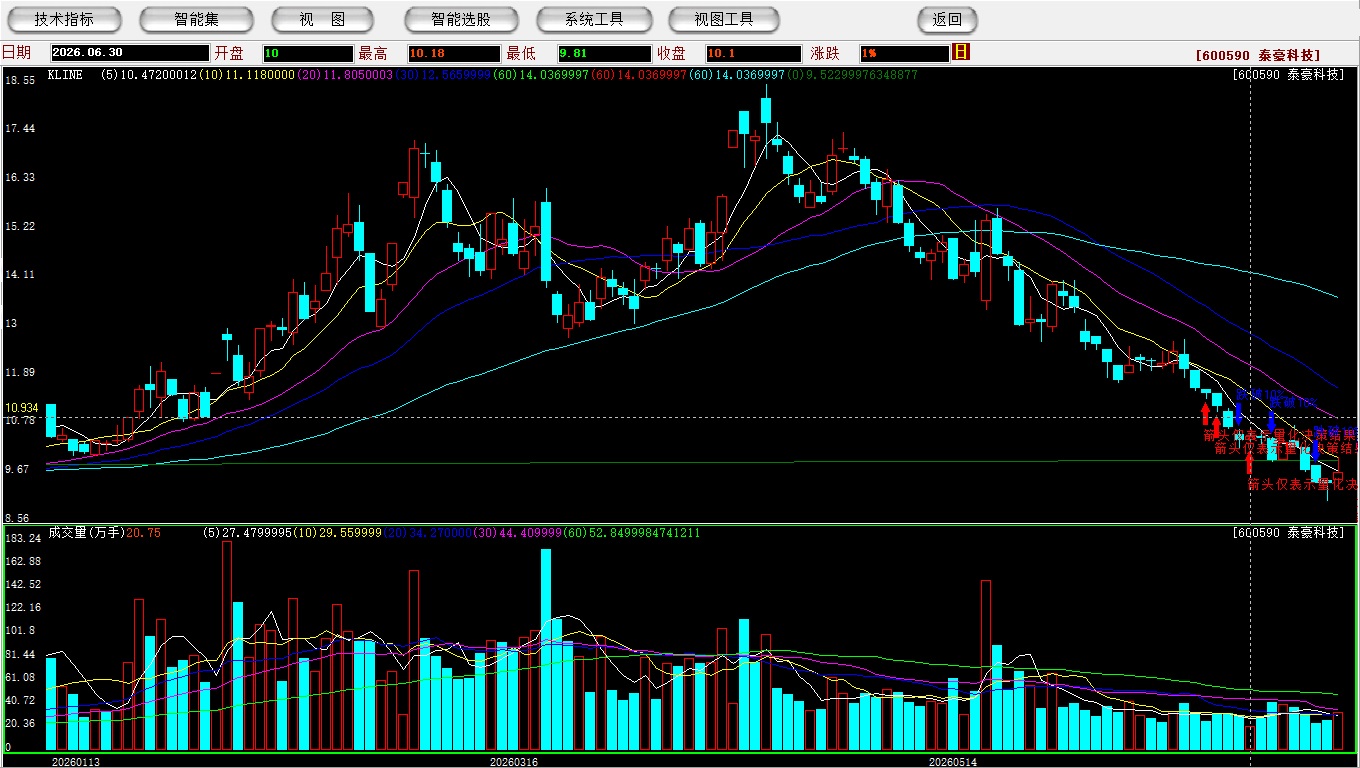Click the red [600590 泰豪科技] header title
1360x768 pixels.
1258,55
